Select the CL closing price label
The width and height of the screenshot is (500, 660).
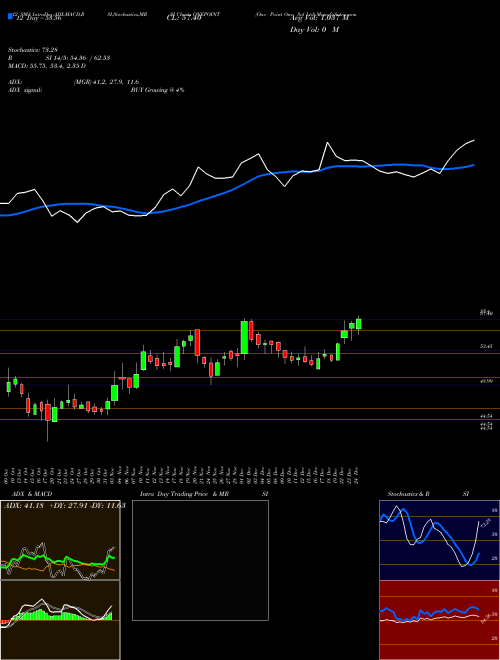184,19
